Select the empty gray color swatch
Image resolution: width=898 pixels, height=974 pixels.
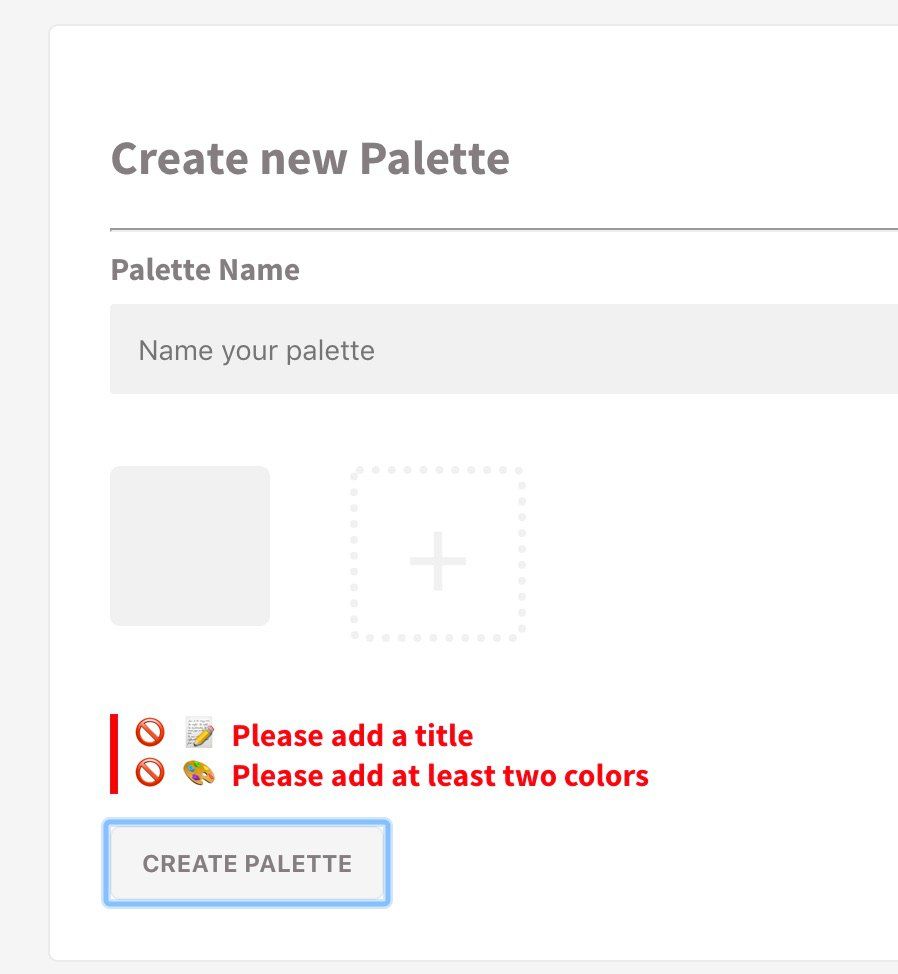(x=190, y=546)
